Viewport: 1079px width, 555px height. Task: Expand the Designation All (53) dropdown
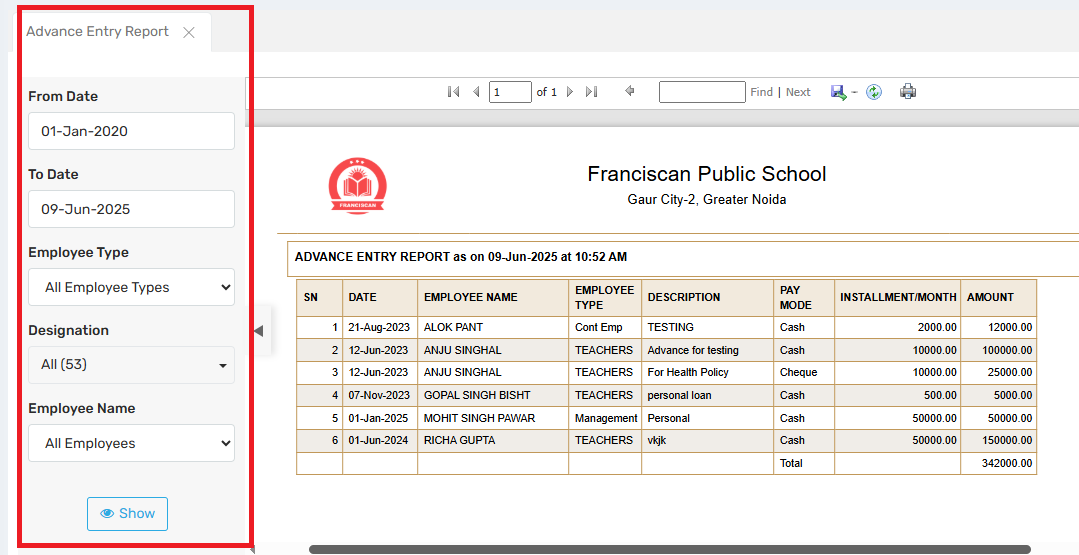[131, 364]
